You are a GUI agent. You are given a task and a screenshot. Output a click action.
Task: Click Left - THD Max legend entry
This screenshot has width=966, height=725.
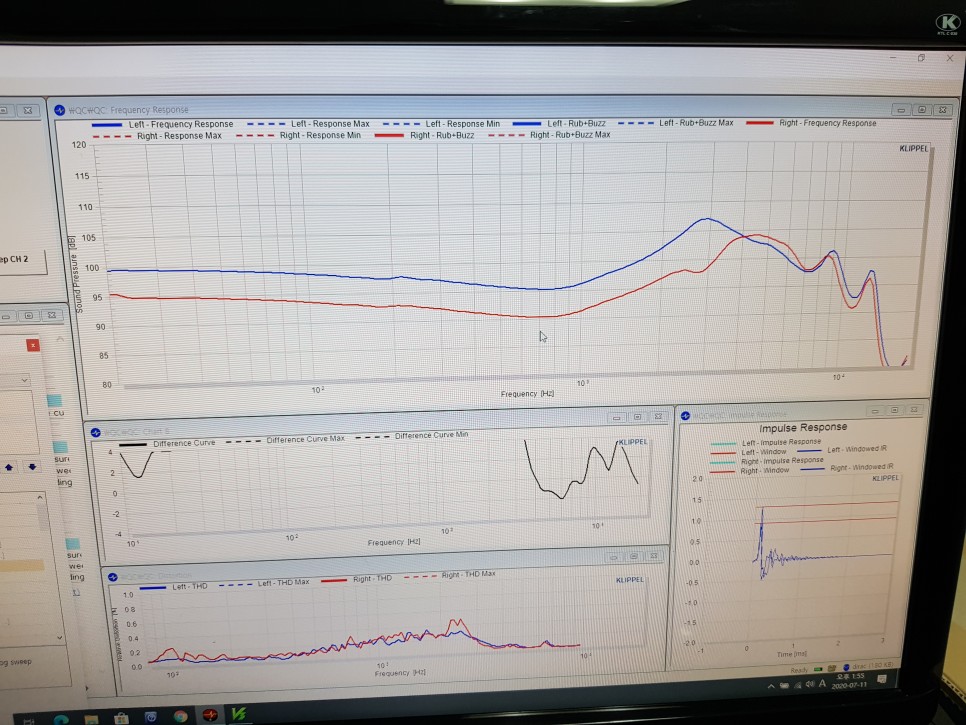264,583
